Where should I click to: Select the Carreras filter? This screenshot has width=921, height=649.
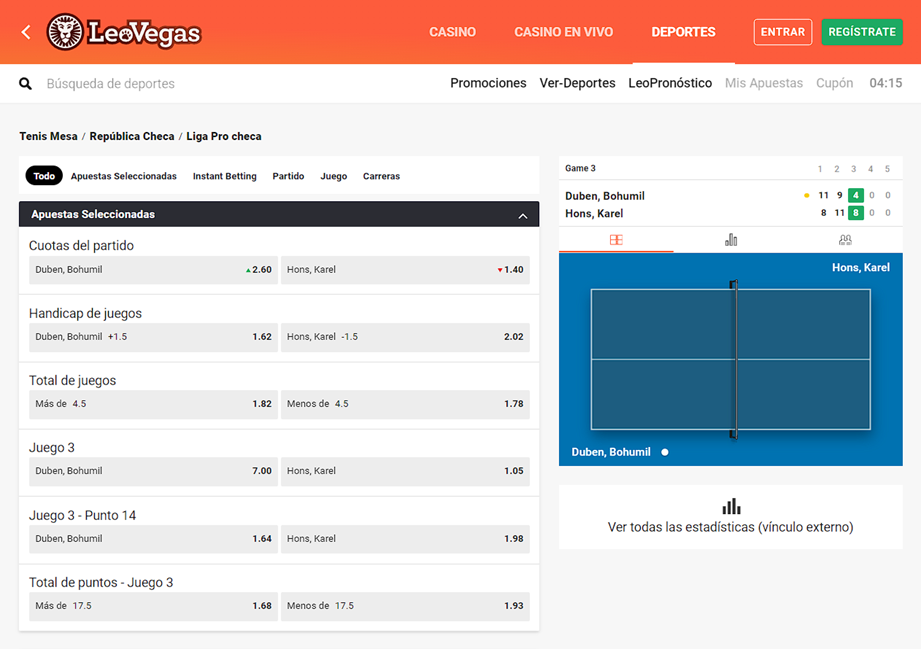(381, 176)
